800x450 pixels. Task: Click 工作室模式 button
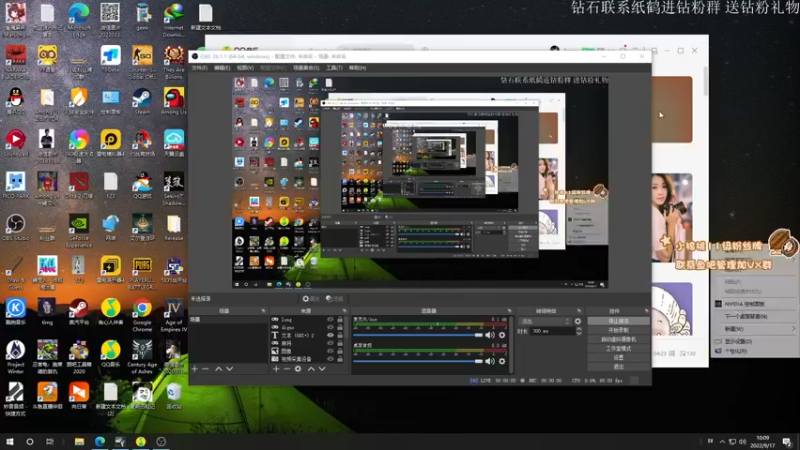[618, 349]
